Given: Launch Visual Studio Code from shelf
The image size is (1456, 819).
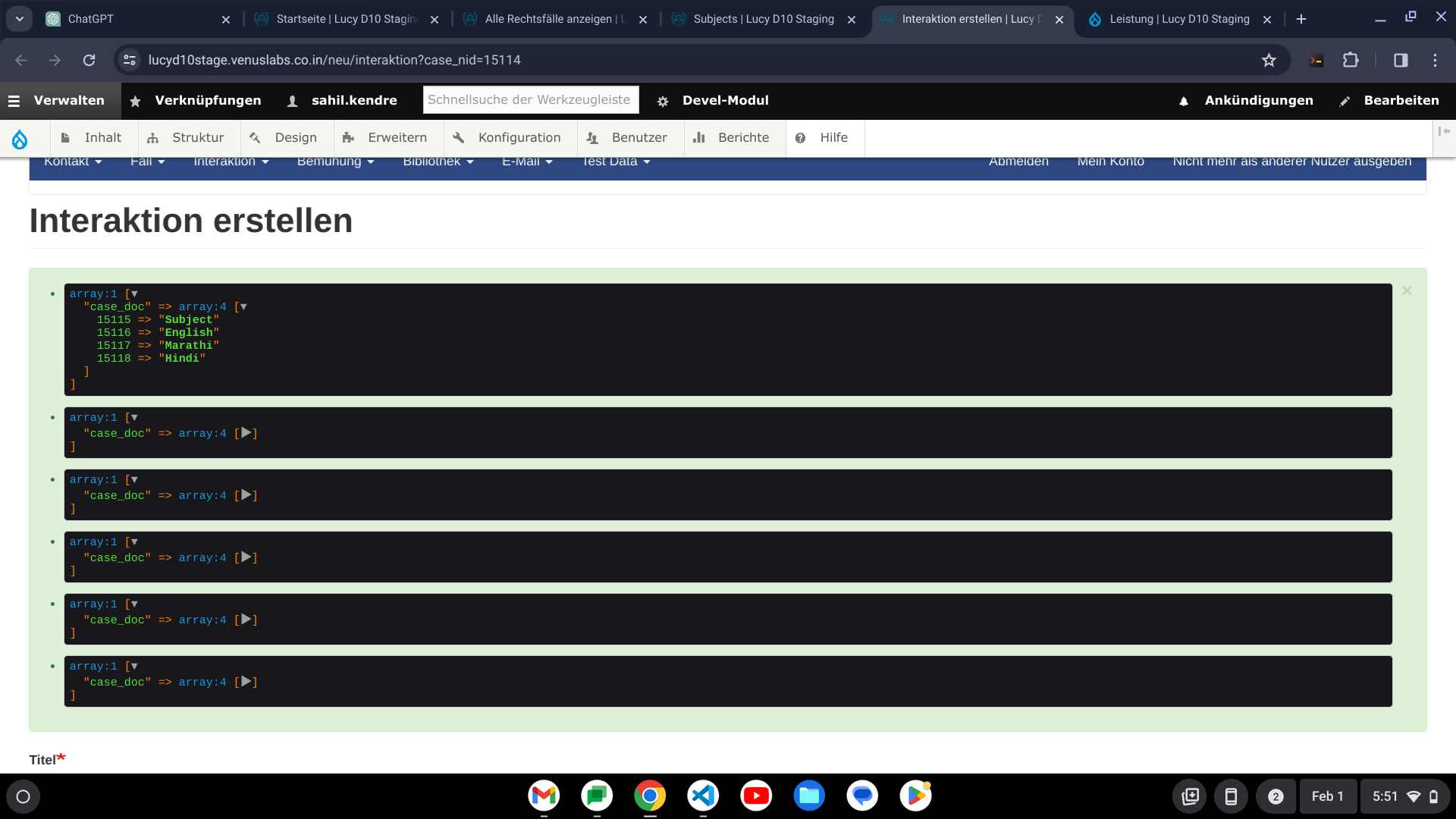Looking at the screenshot, I should click(x=703, y=795).
